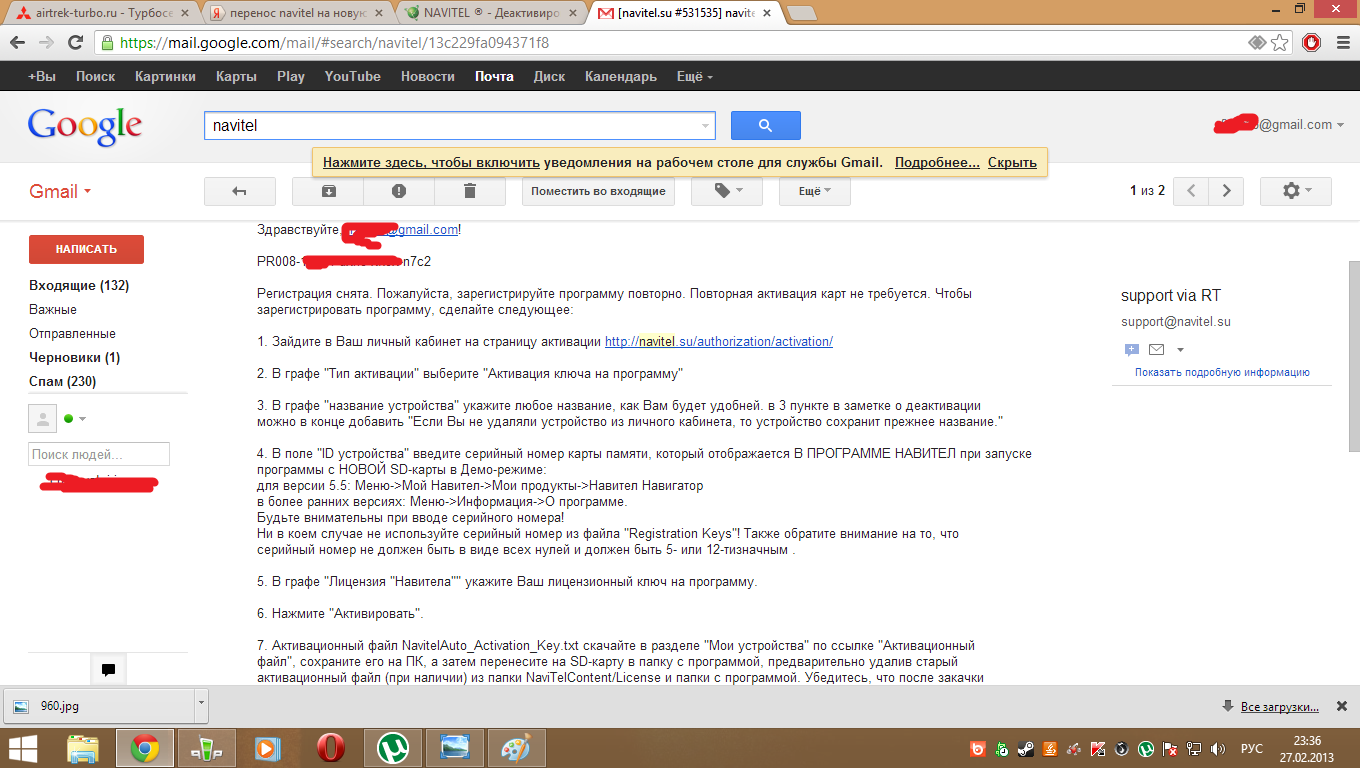Click the blue search magnifier button
This screenshot has height=768, width=1360.
pos(765,126)
